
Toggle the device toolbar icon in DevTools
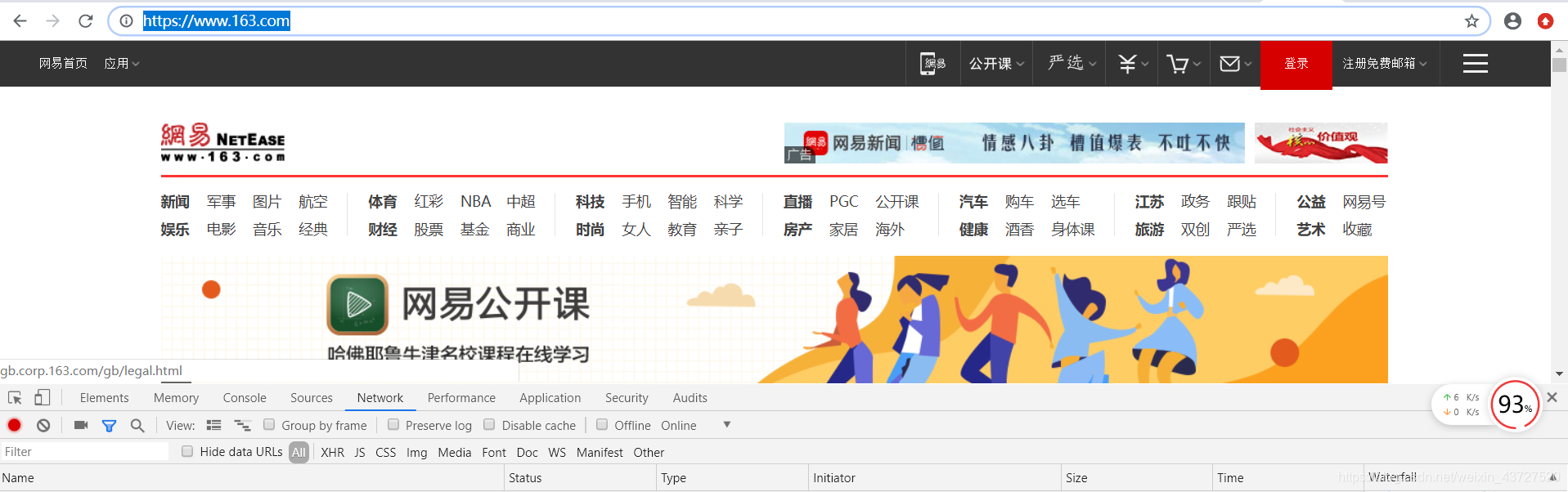tap(43, 398)
